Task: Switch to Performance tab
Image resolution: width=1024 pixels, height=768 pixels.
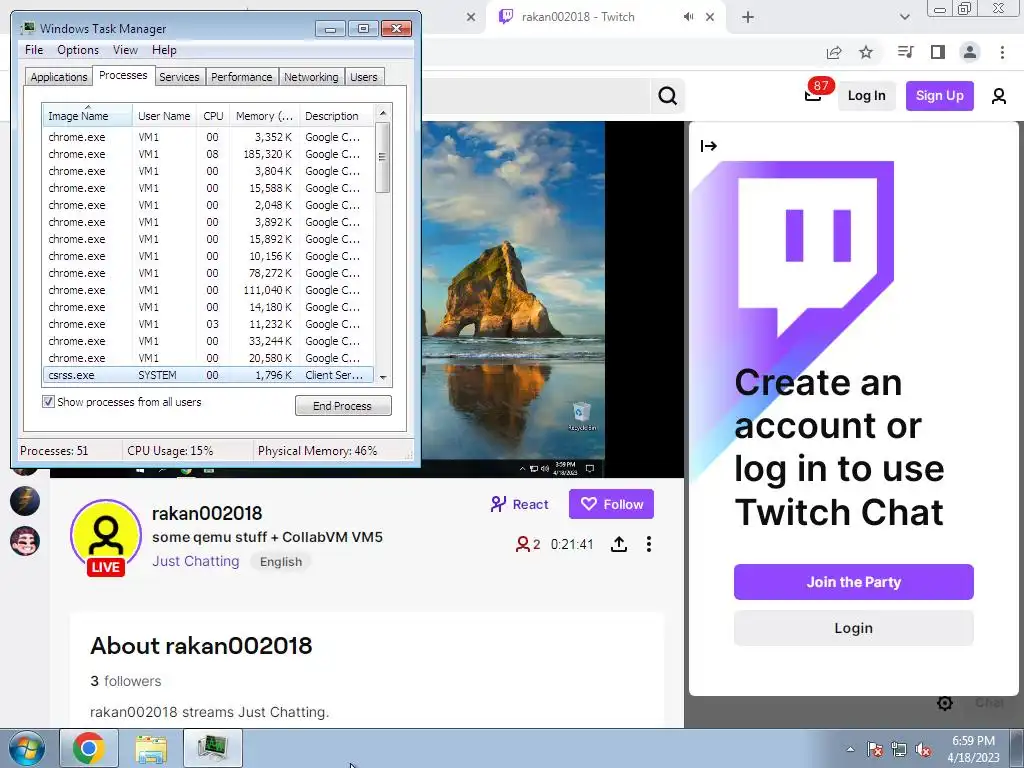Action: [x=242, y=77]
